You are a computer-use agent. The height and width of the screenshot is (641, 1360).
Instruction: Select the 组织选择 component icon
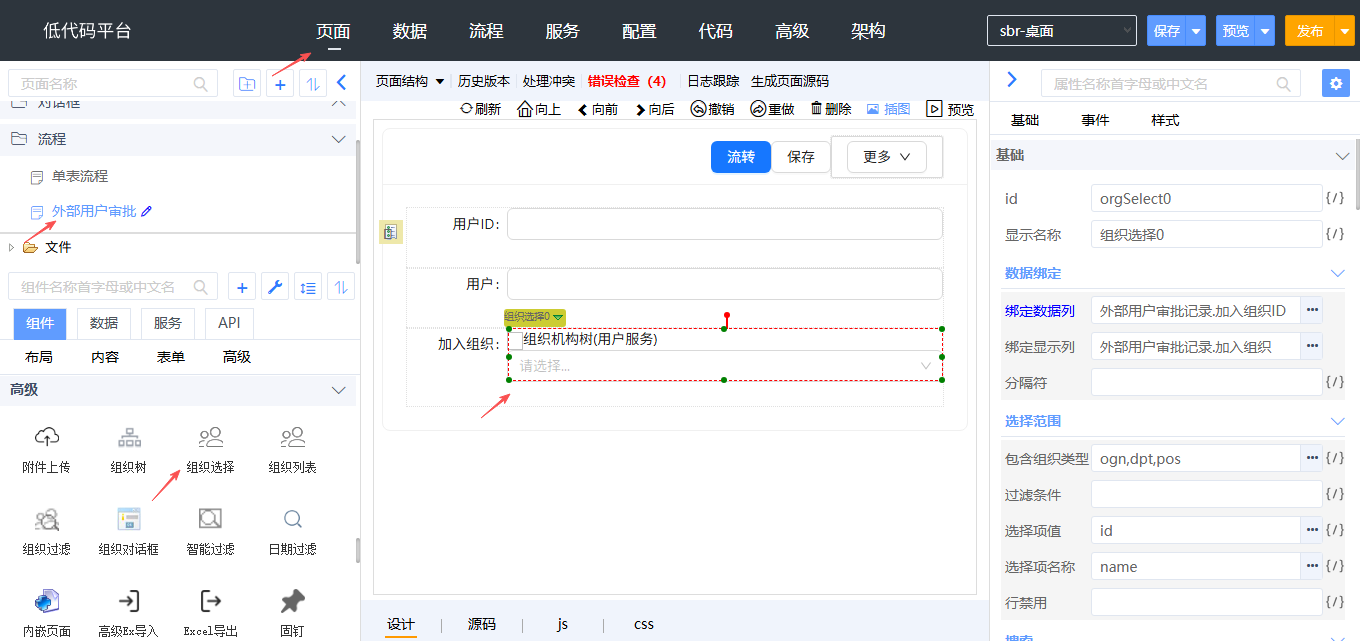click(210, 437)
